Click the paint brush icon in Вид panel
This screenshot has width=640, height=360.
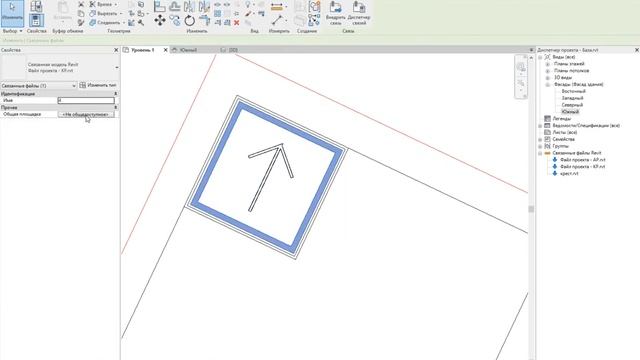pyautogui.click(x=248, y=14)
